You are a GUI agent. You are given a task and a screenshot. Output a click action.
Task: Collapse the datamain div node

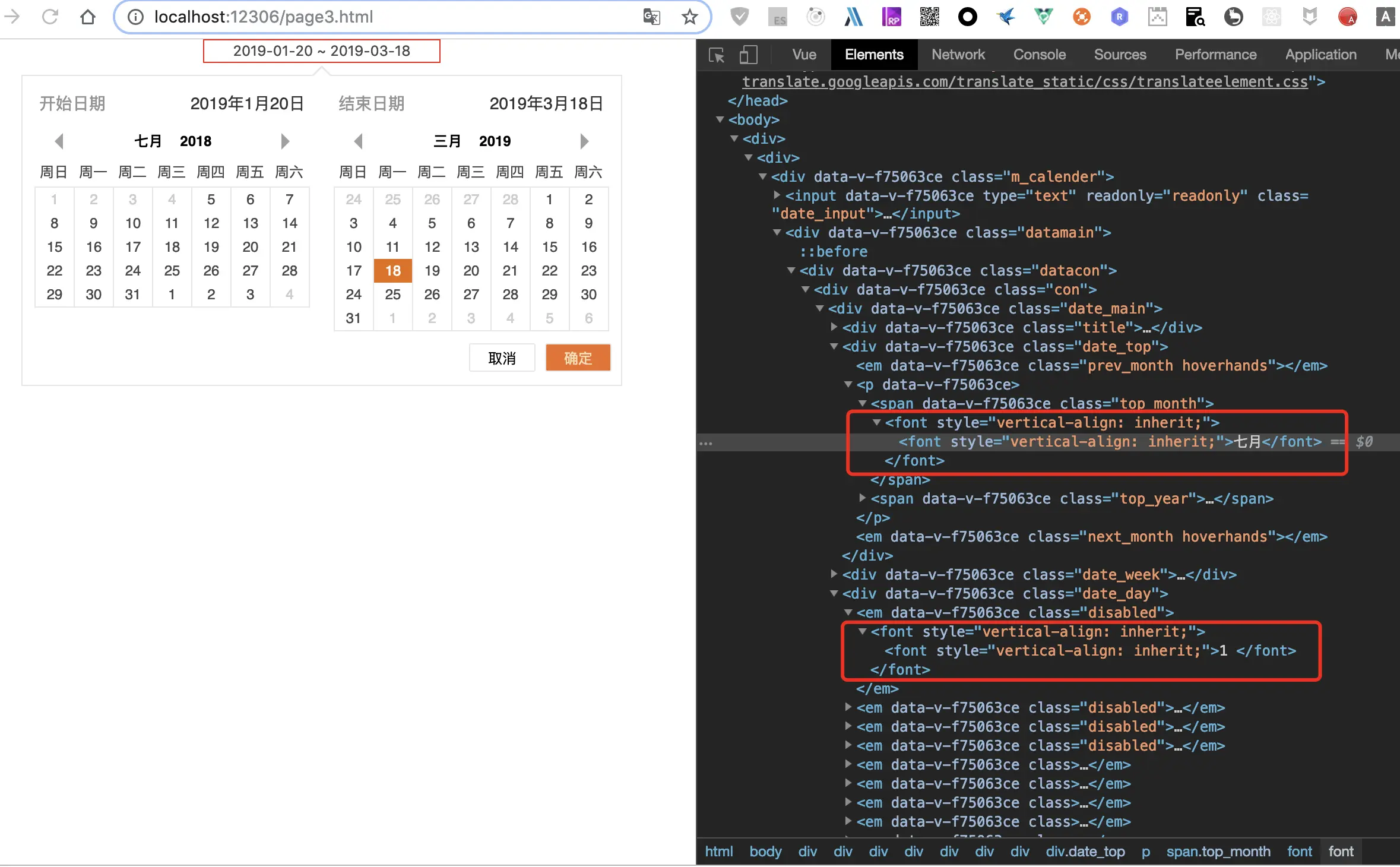(x=777, y=233)
